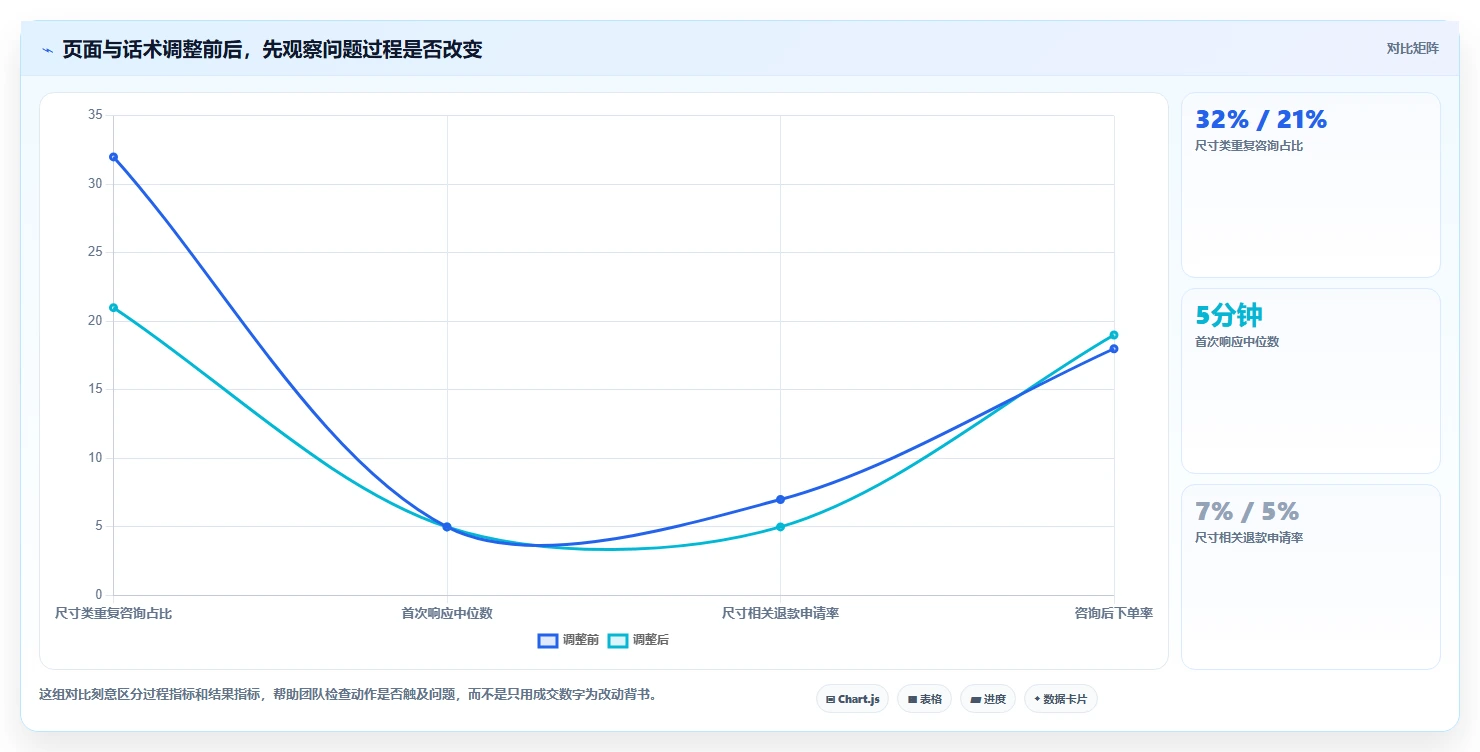This screenshot has width=1480, height=752.
Task: Click the x-axis label 尺寸类重复咨询占比
Action: [114, 613]
